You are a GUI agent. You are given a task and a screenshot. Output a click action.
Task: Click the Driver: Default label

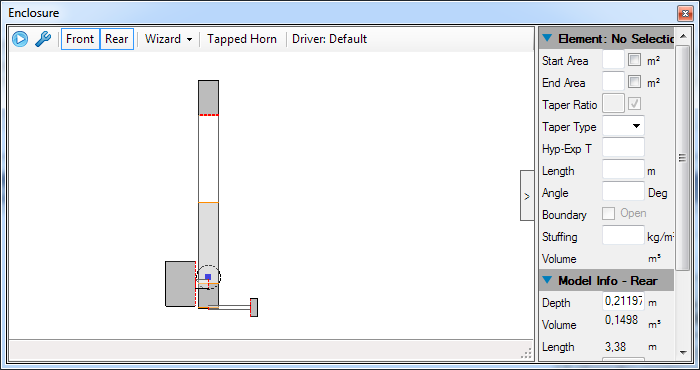329,39
